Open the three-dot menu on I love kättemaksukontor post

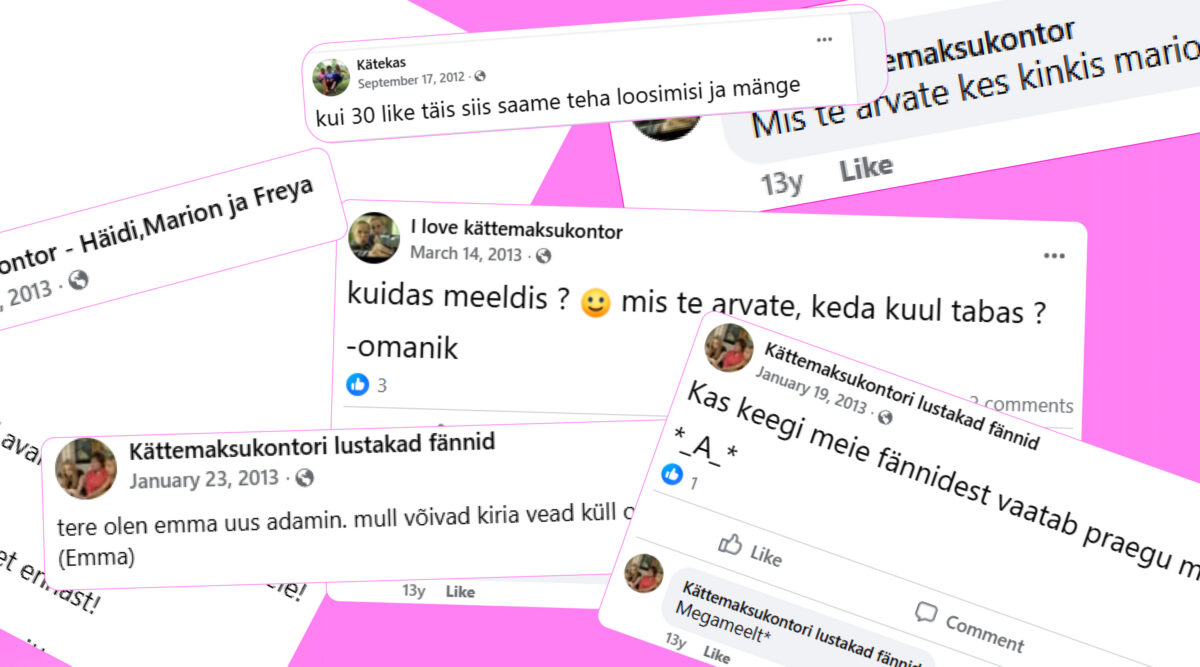pos(1054,256)
